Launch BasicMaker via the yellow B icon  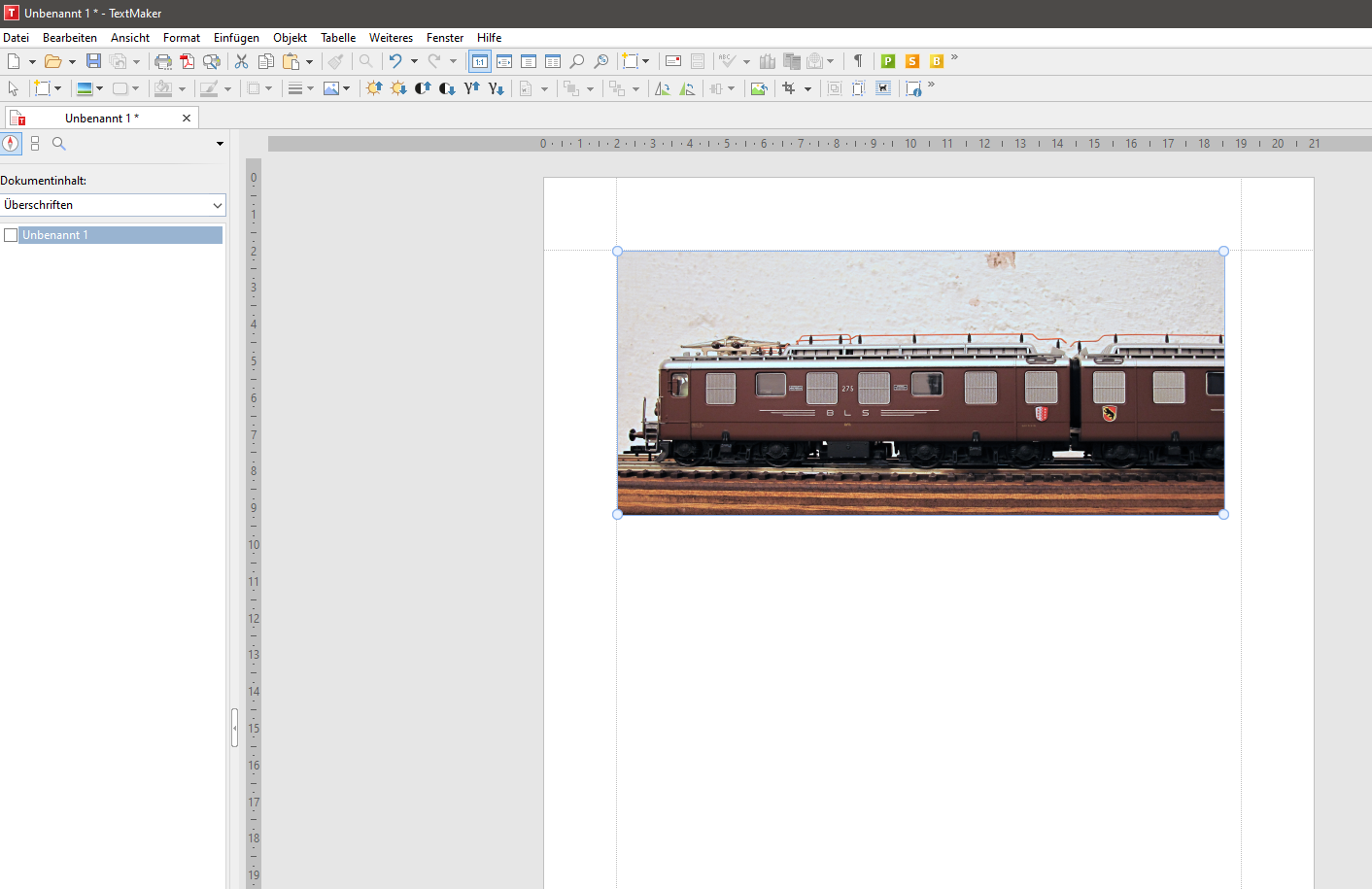click(937, 61)
